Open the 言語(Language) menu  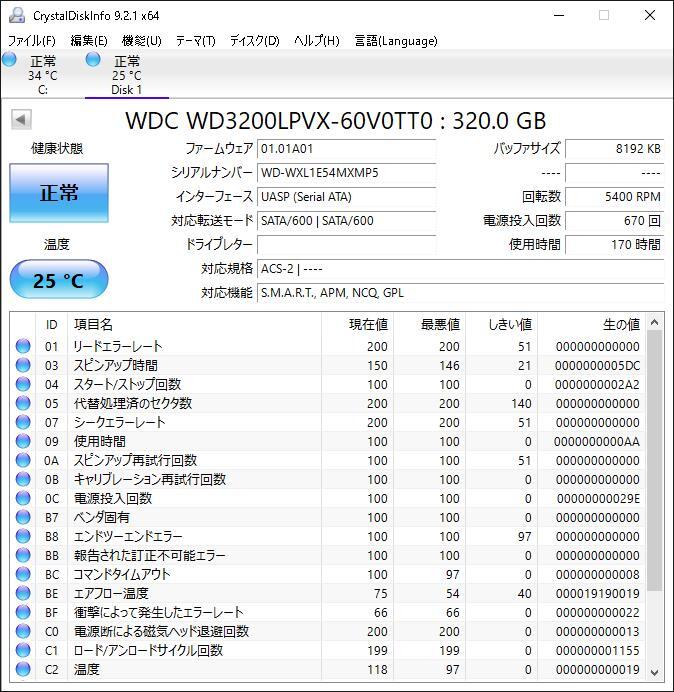coord(396,41)
